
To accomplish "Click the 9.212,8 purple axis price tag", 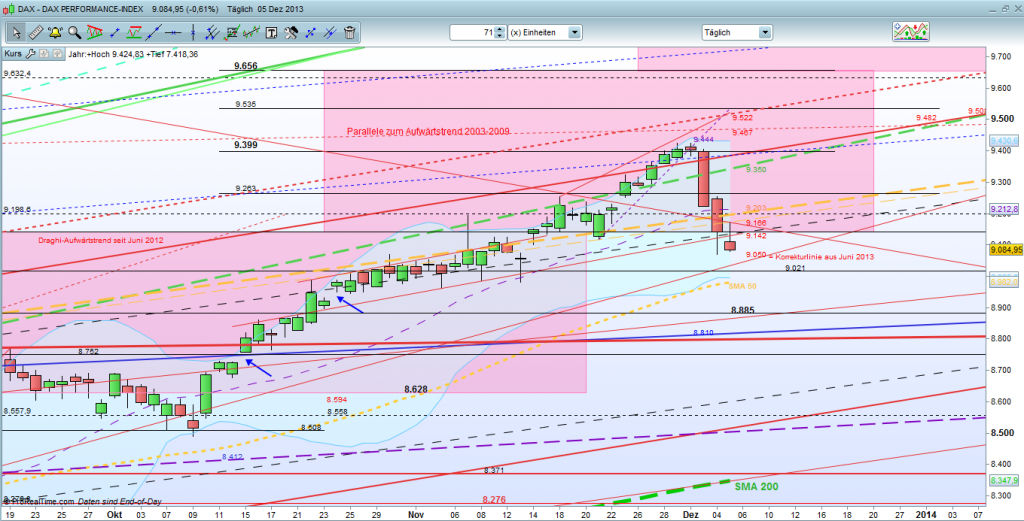I will (1004, 210).
